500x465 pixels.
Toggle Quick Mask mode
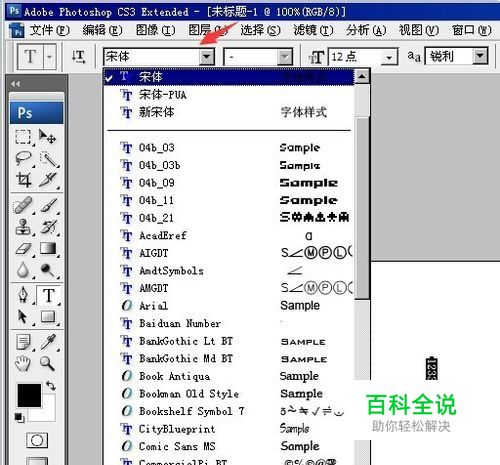point(37,440)
